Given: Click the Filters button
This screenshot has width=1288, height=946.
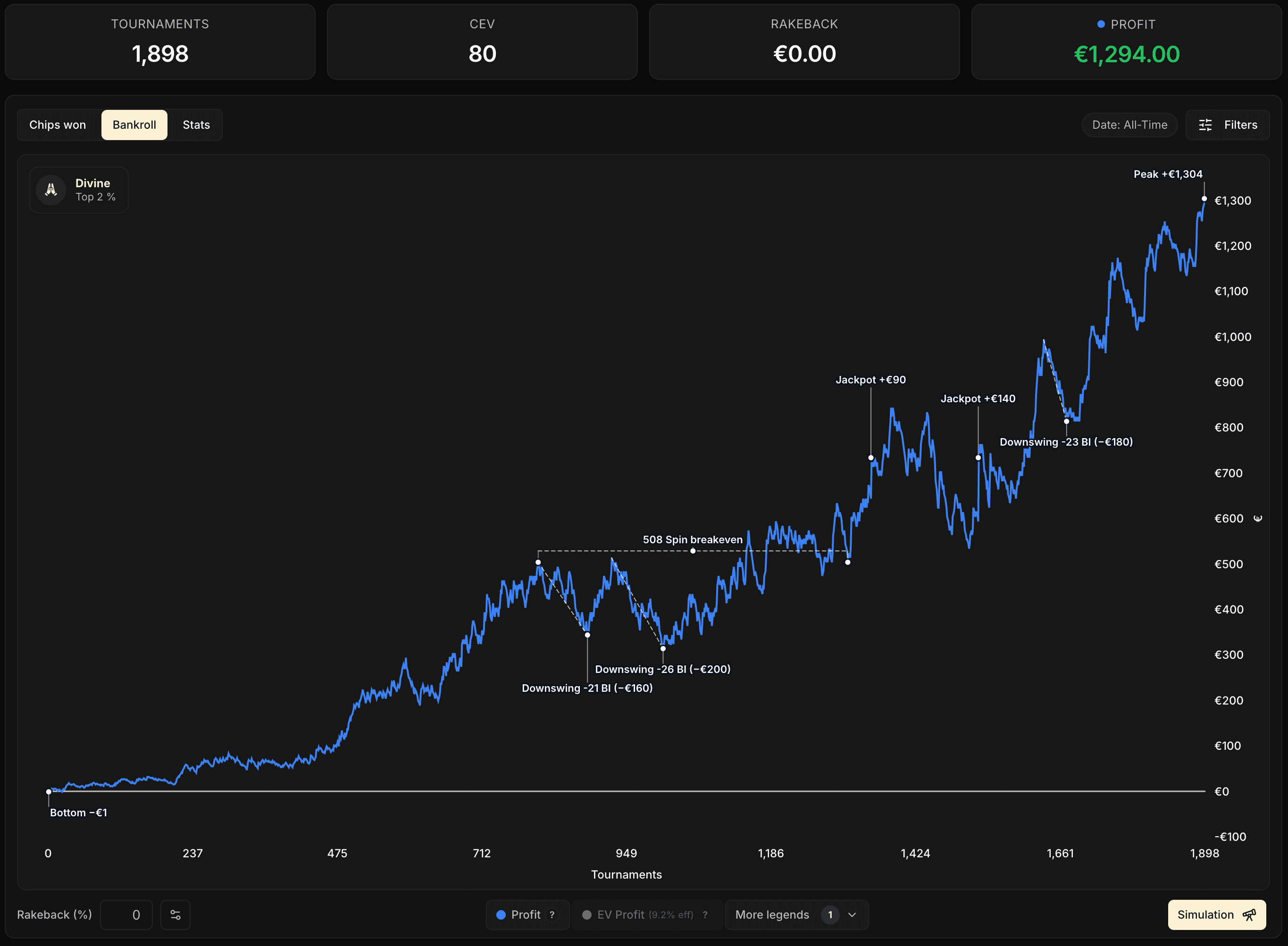Looking at the screenshot, I should click(x=1226, y=125).
